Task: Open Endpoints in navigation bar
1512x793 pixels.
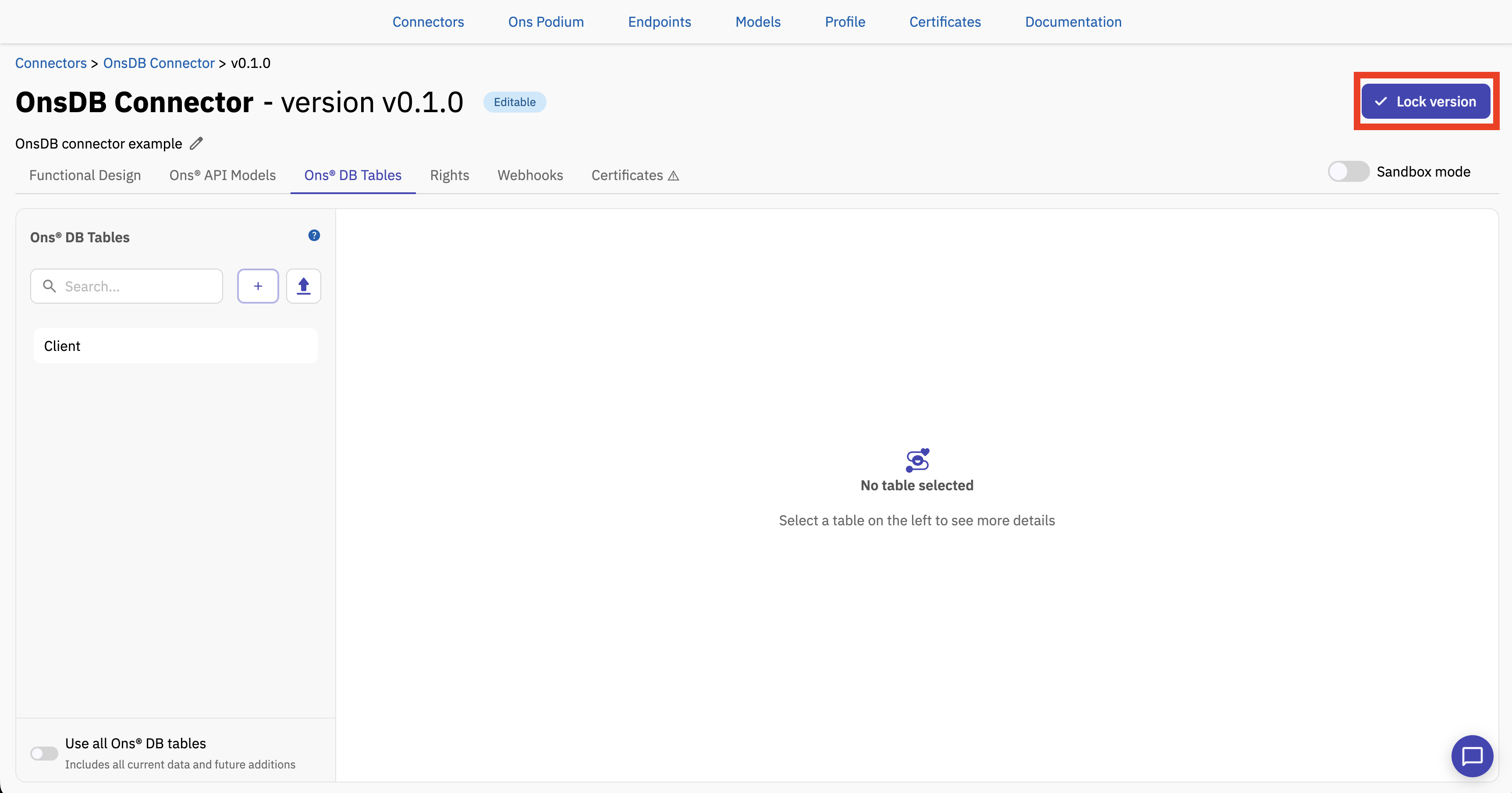Action: point(660,22)
